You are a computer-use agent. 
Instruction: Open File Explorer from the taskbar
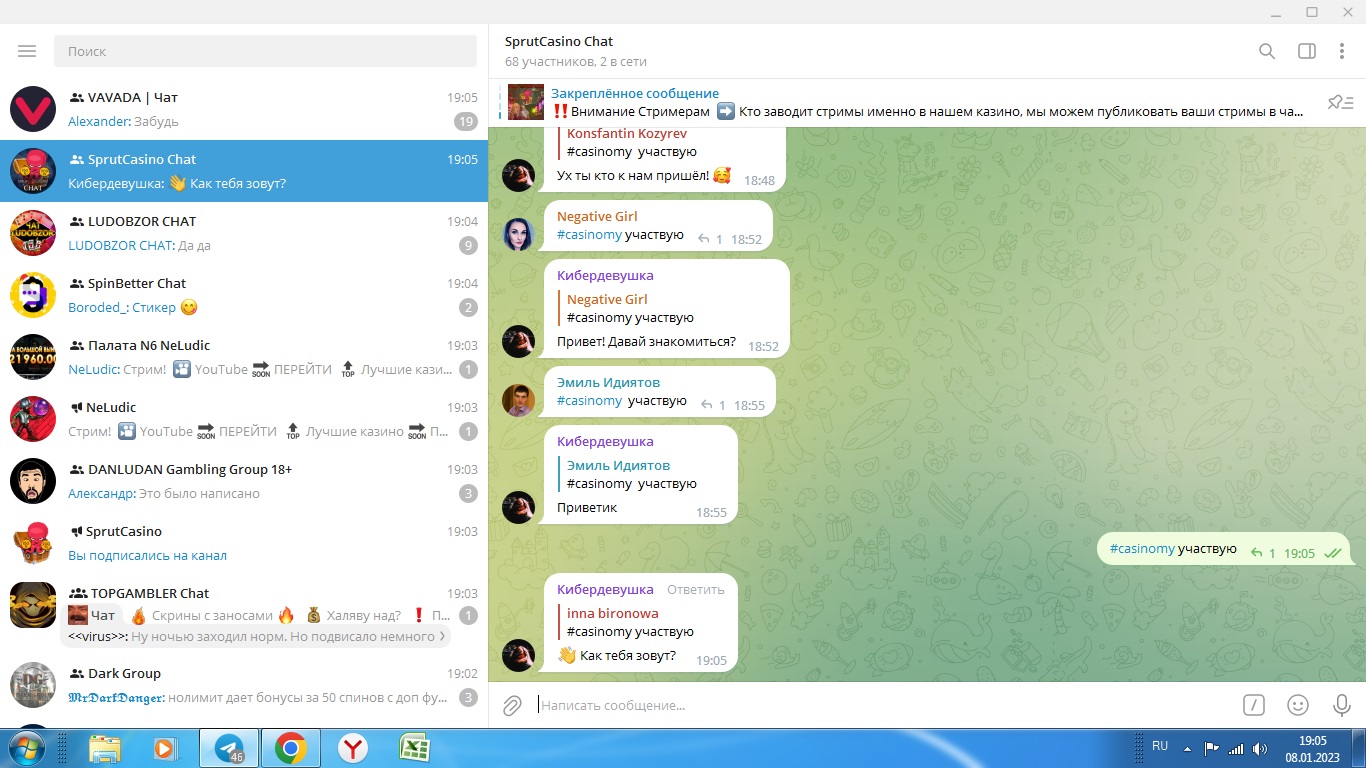pyautogui.click(x=105, y=748)
